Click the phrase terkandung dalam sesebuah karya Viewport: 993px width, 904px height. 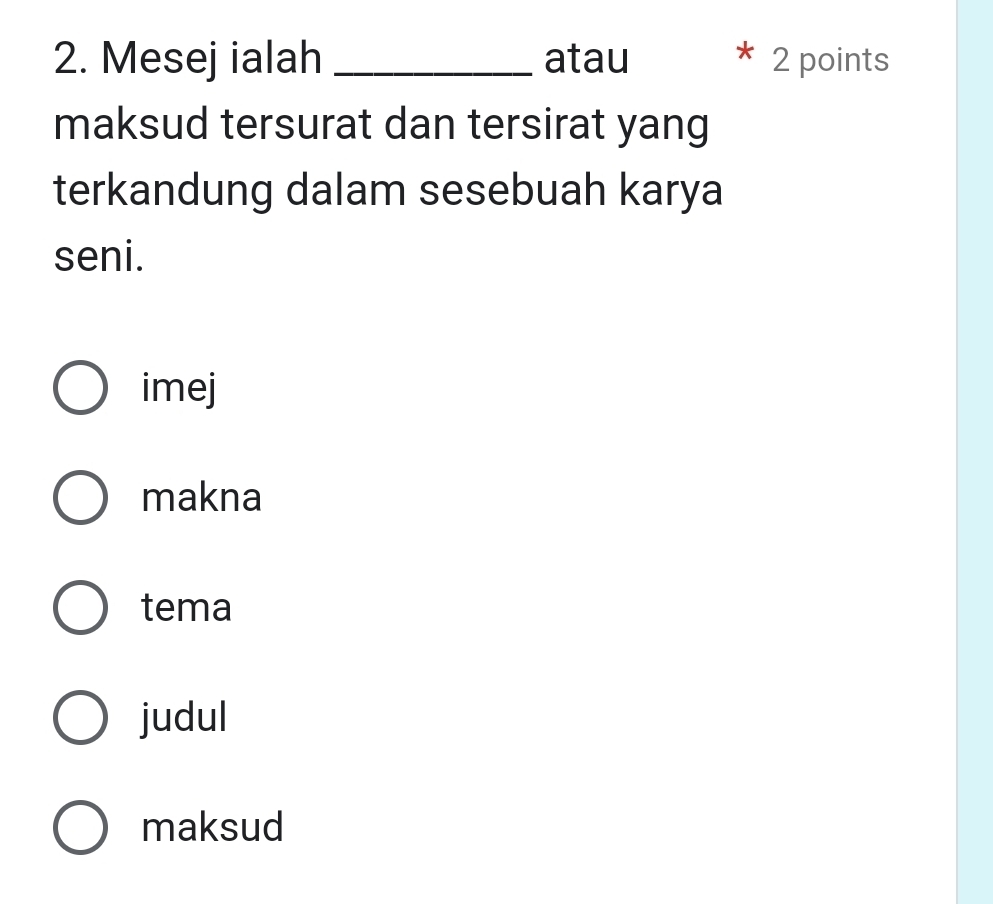point(388,191)
